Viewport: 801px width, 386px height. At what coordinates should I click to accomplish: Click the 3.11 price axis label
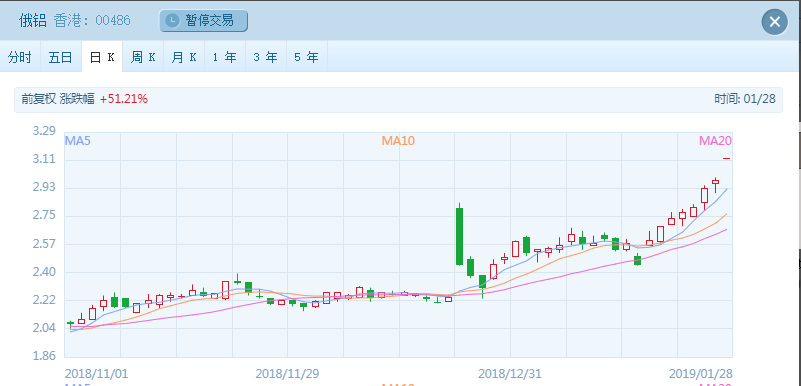pyautogui.click(x=44, y=159)
